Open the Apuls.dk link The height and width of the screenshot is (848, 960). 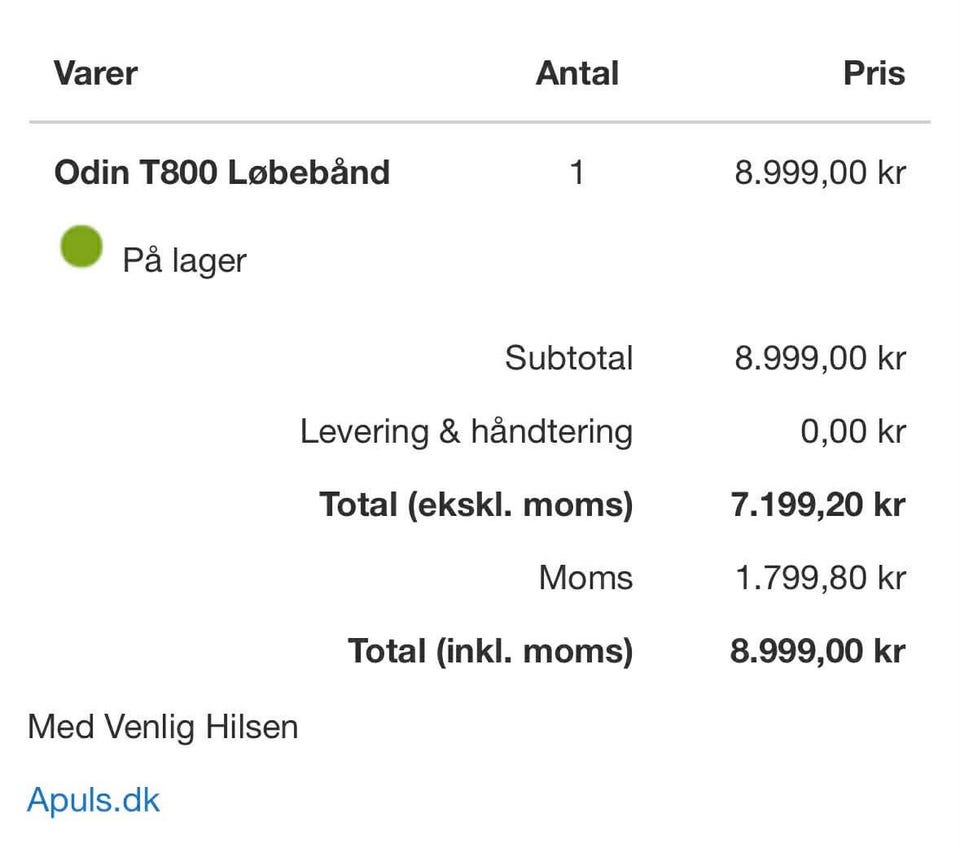[x=93, y=800]
